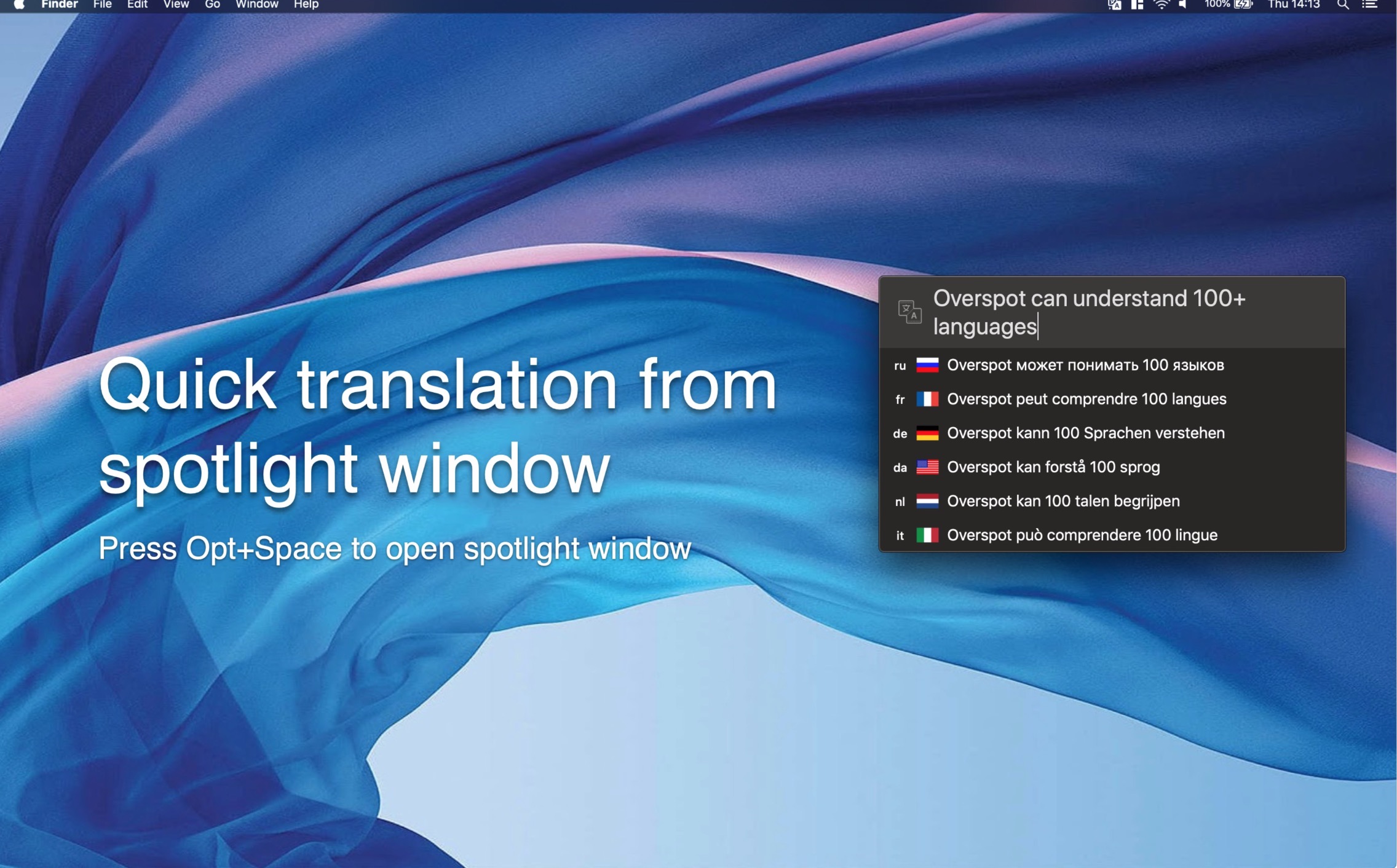Open the window tiling app icon in menu bar
Screen dimensions: 1397x868
pos(1137,5)
